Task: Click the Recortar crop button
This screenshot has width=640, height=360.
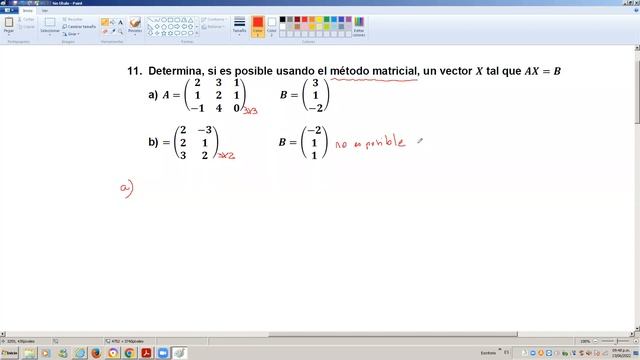Action: tap(73, 20)
